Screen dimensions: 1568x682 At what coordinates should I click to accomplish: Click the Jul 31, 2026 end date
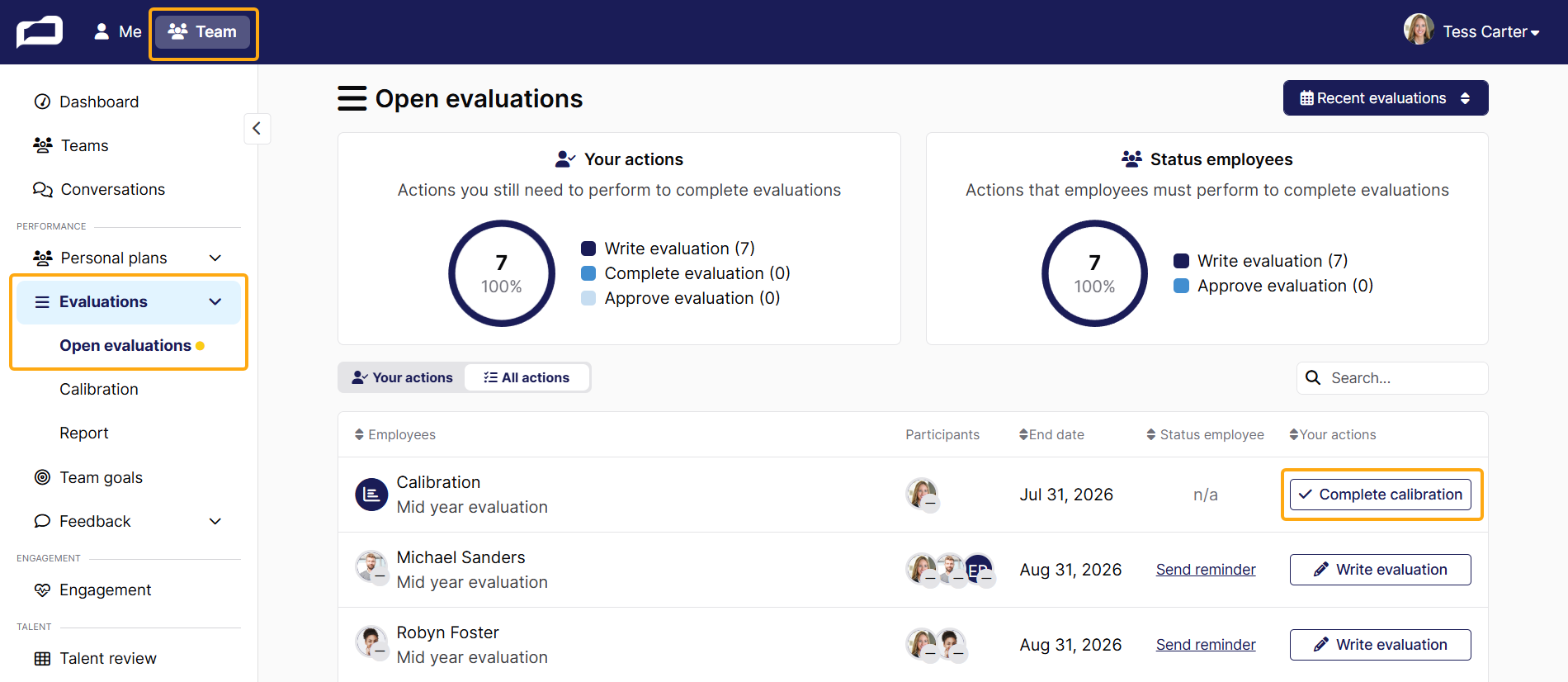click(1066, 495)
